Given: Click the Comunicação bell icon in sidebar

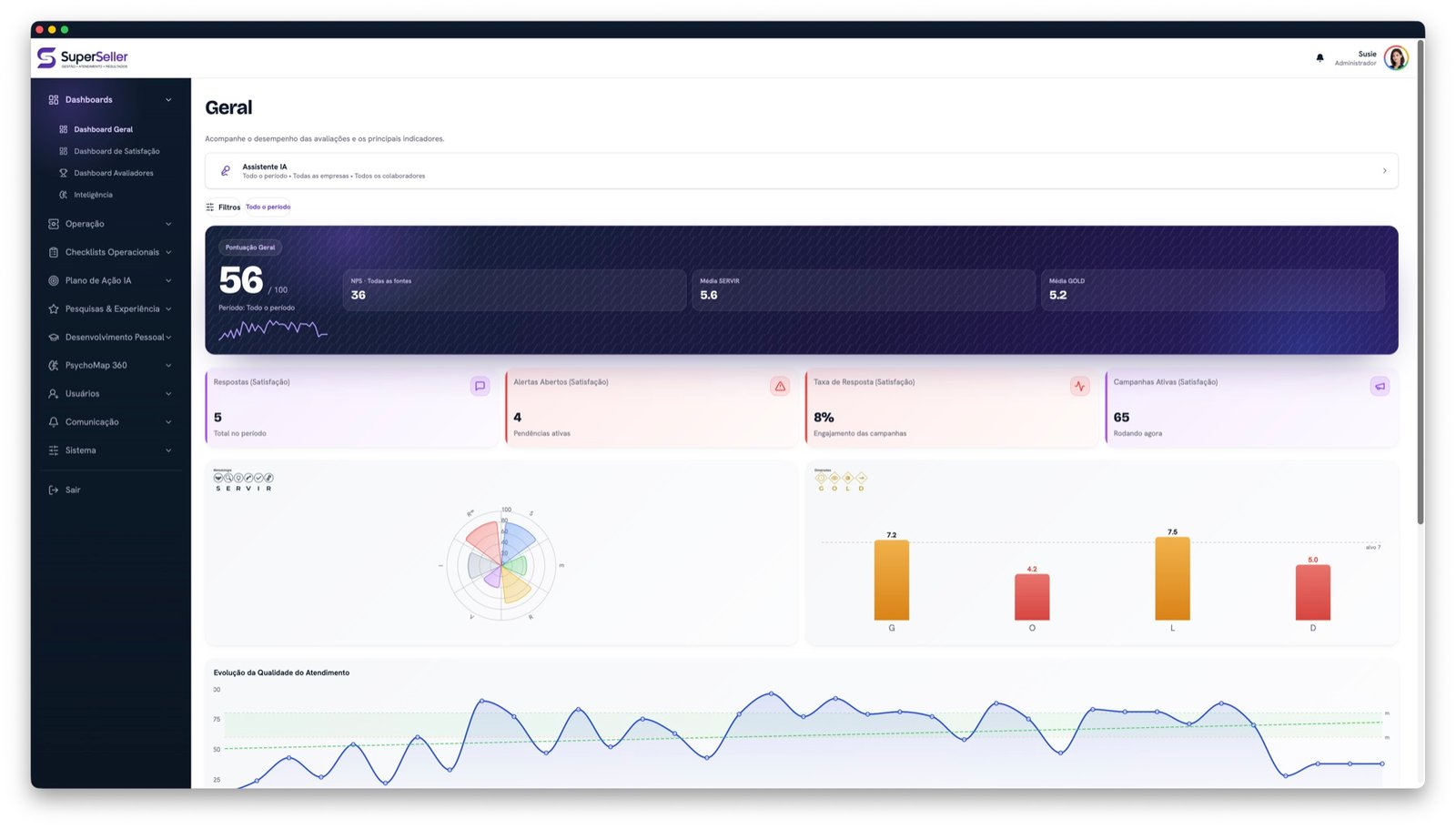Looking at the screenshot, I should click(x=54, y=422).
